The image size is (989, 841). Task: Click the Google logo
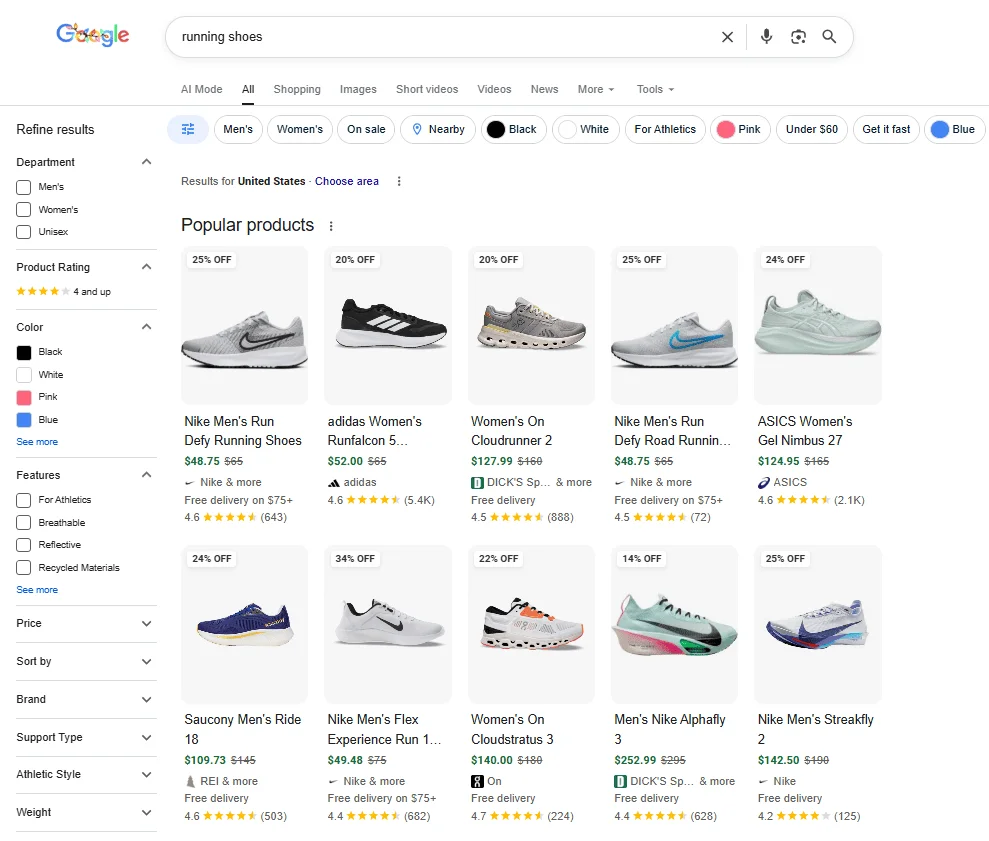pos(92,34)
